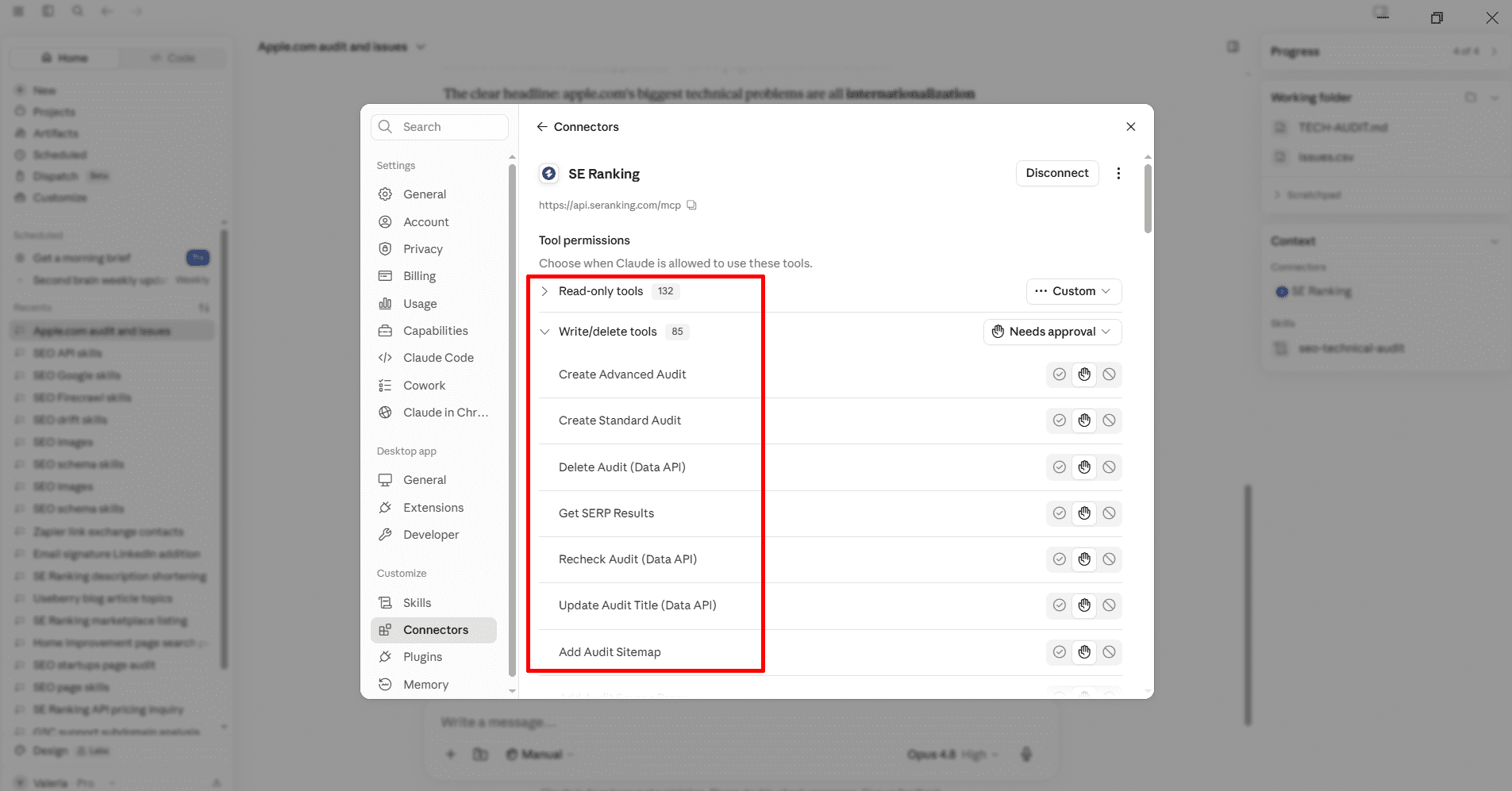Switch to Code tab in main window
This screenshot has height=791, width=1512.
tap(172, 58)
